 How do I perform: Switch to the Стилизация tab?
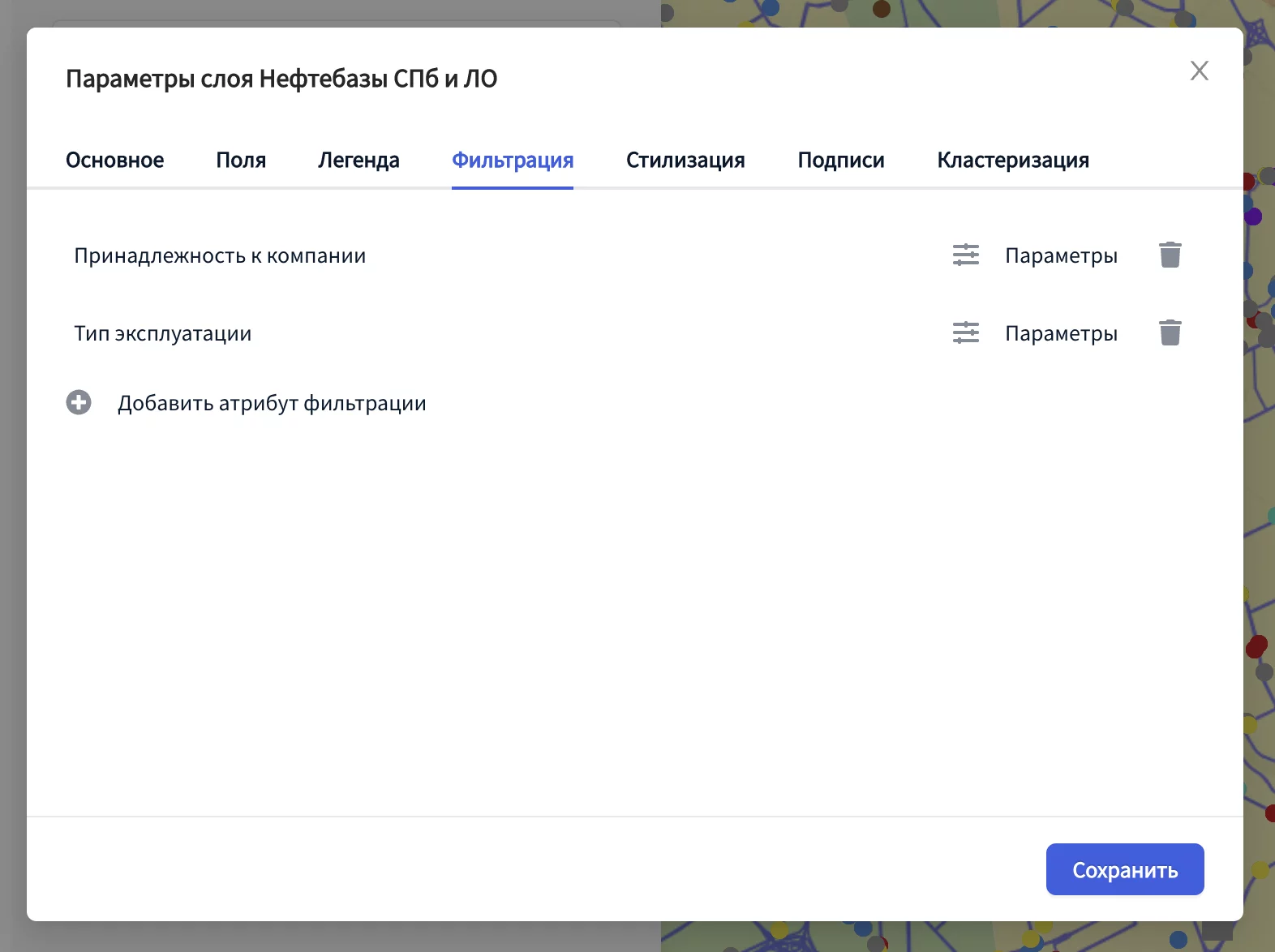685,161
